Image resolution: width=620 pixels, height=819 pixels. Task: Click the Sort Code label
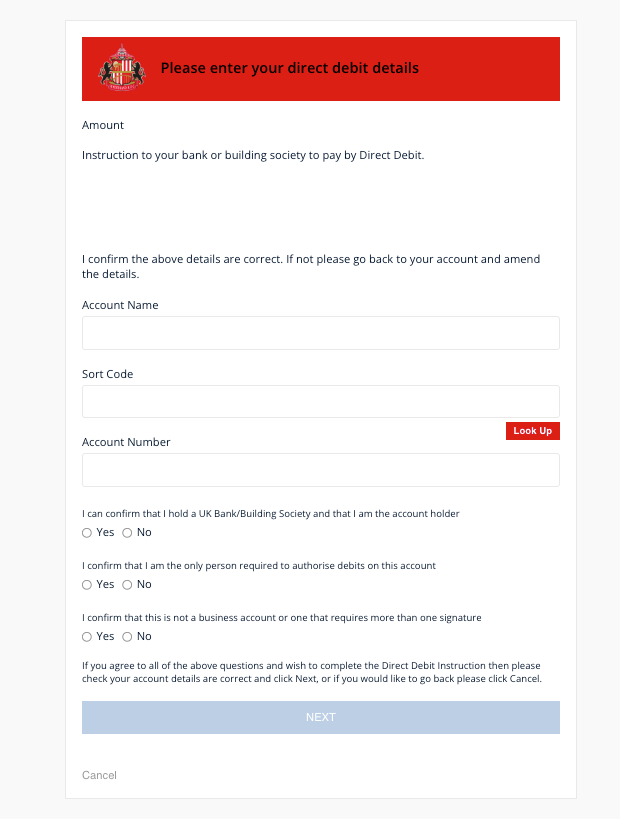click(107, 374)
